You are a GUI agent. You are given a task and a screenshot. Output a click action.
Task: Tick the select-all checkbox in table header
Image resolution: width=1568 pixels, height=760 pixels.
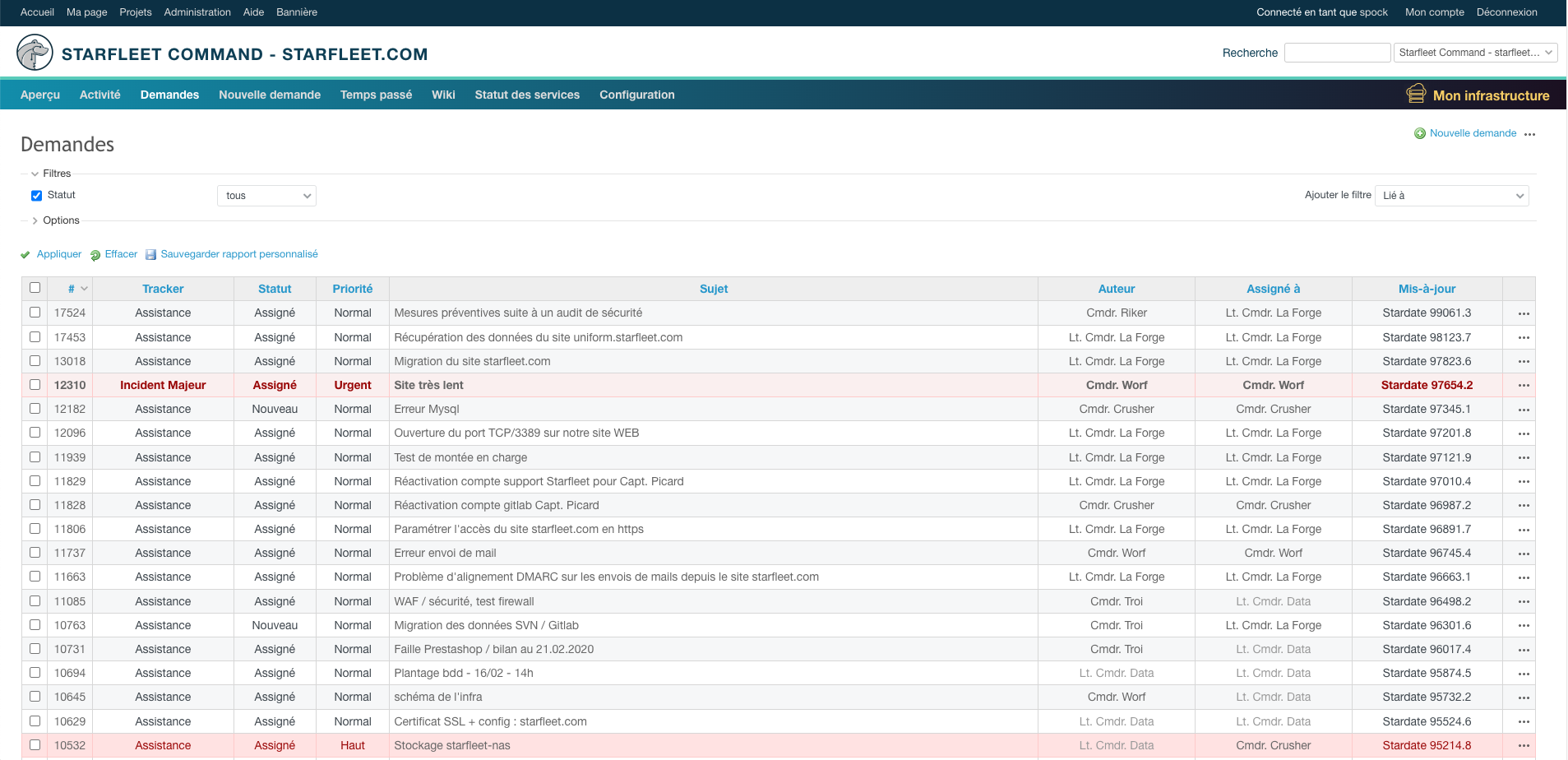pos(35,288)
